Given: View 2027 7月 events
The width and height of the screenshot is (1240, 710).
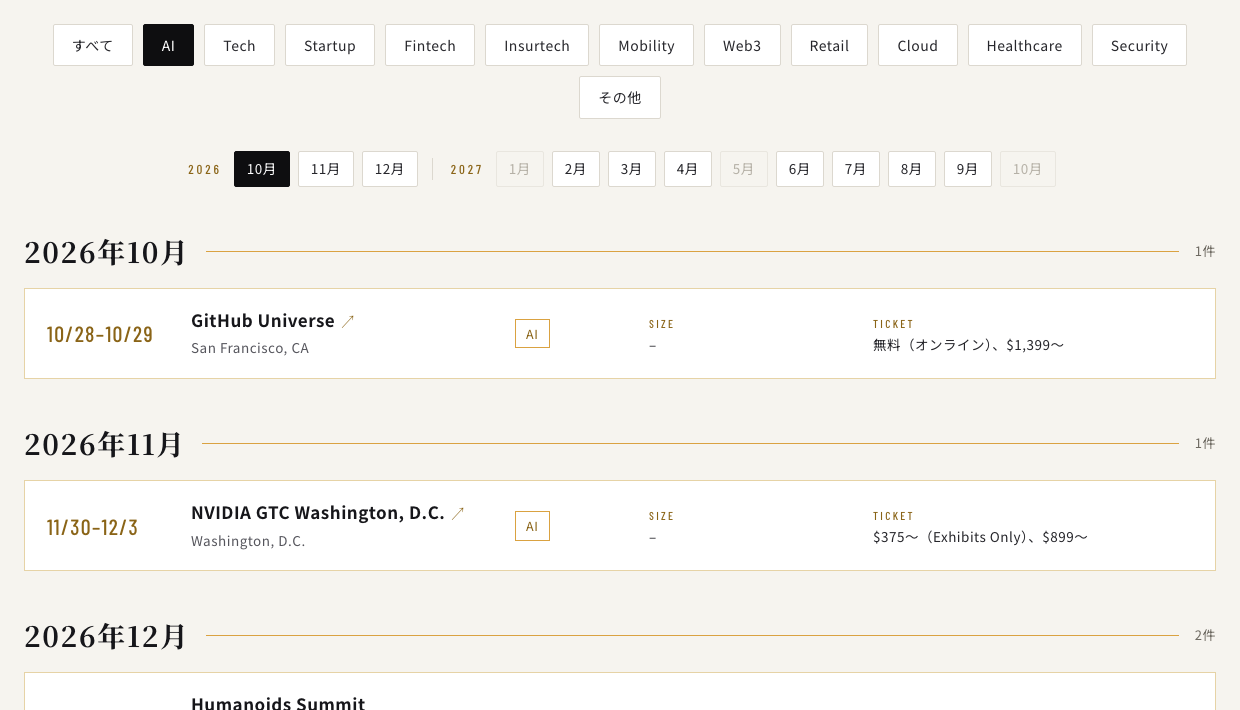Looking at the screenshot, I should click(x=856, y=169).
